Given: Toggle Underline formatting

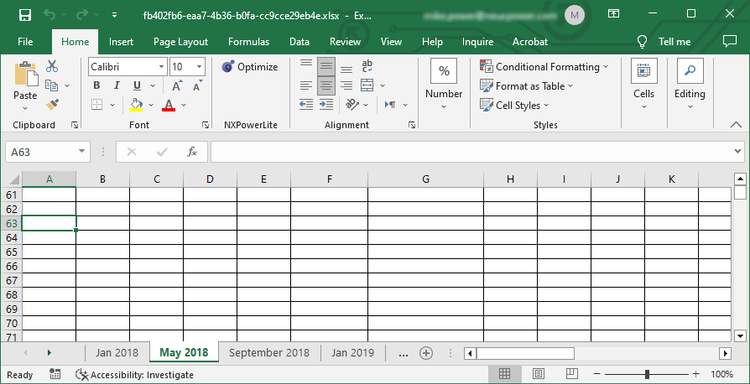Looking at the screenshot, I should (137, 86).
